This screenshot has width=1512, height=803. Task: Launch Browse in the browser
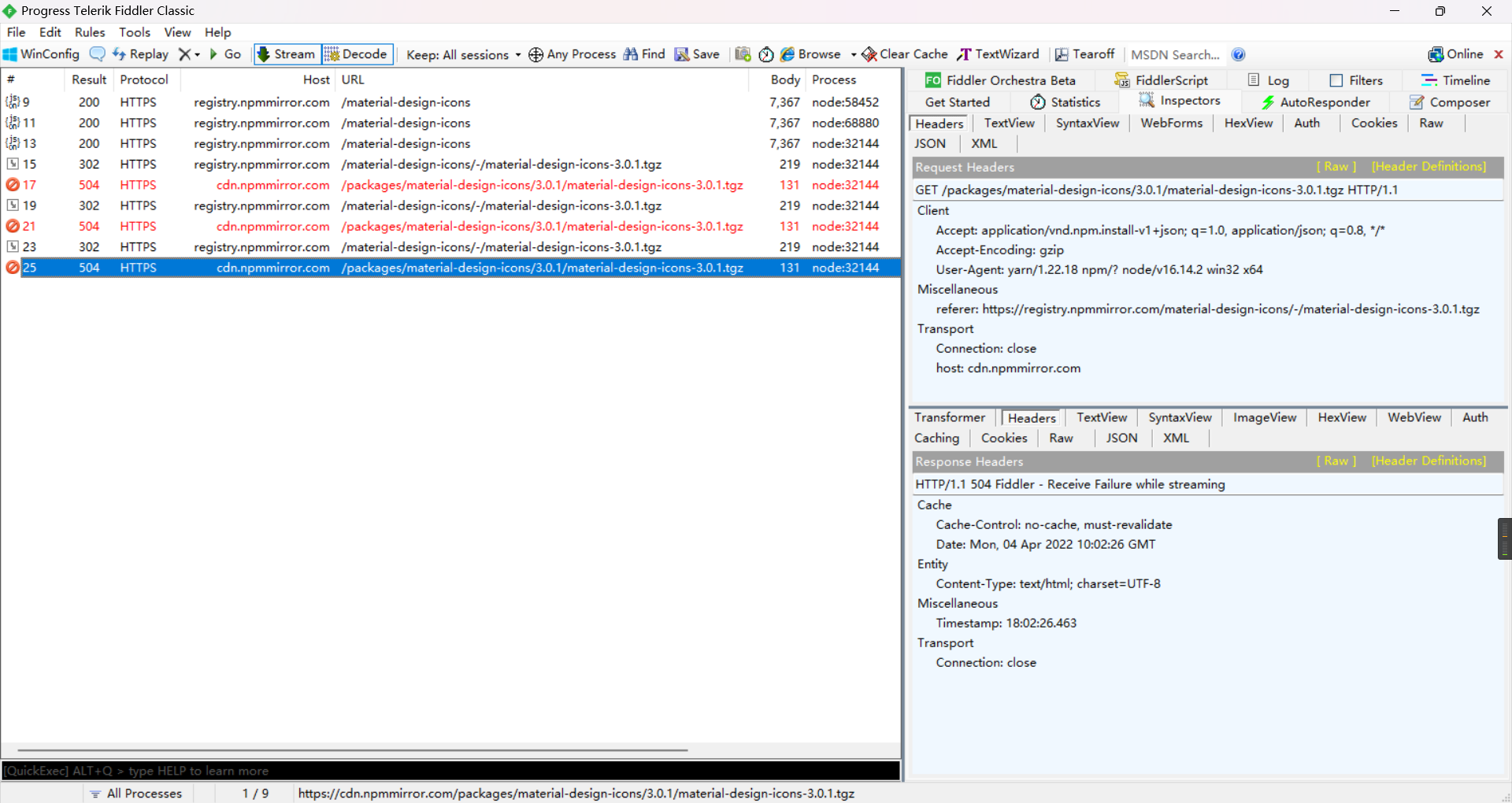[811, 54]
